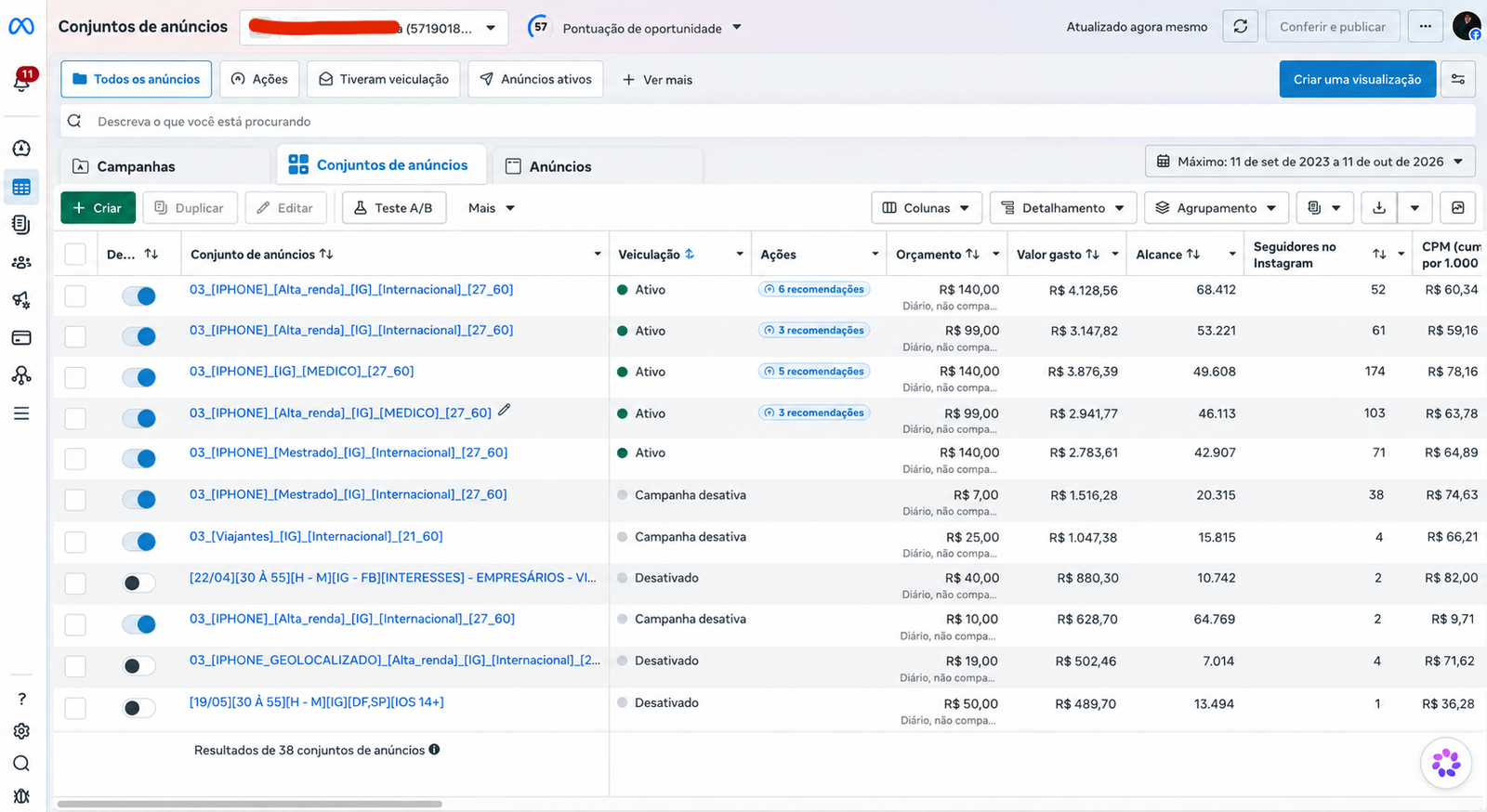Click the Meta logo icon
The image size is (1487, 812).
pos(21,27)
